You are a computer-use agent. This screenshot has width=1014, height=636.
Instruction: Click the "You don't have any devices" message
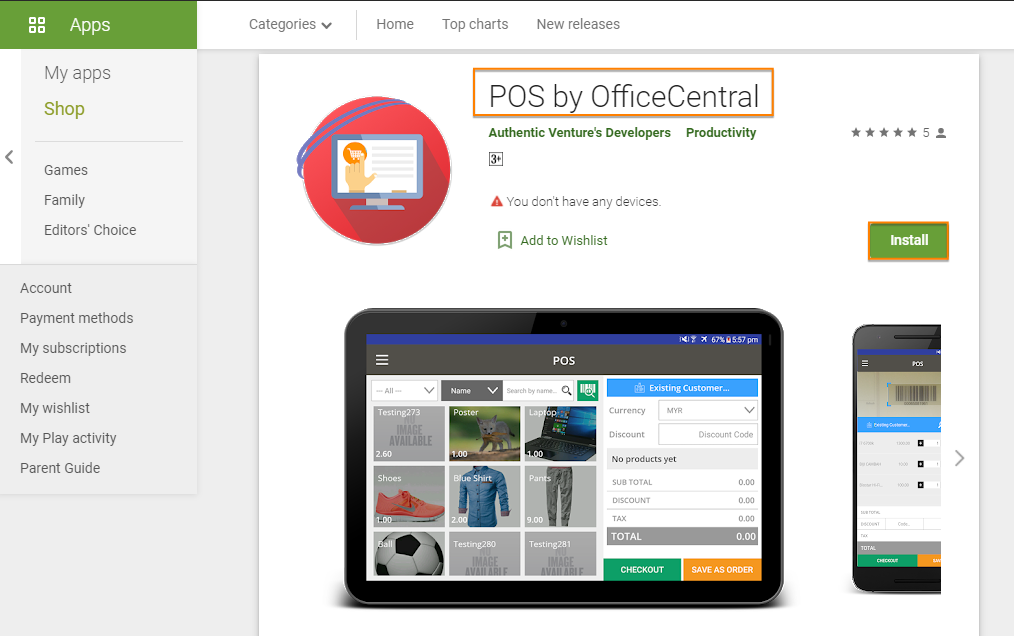click(x=583, y=201)
